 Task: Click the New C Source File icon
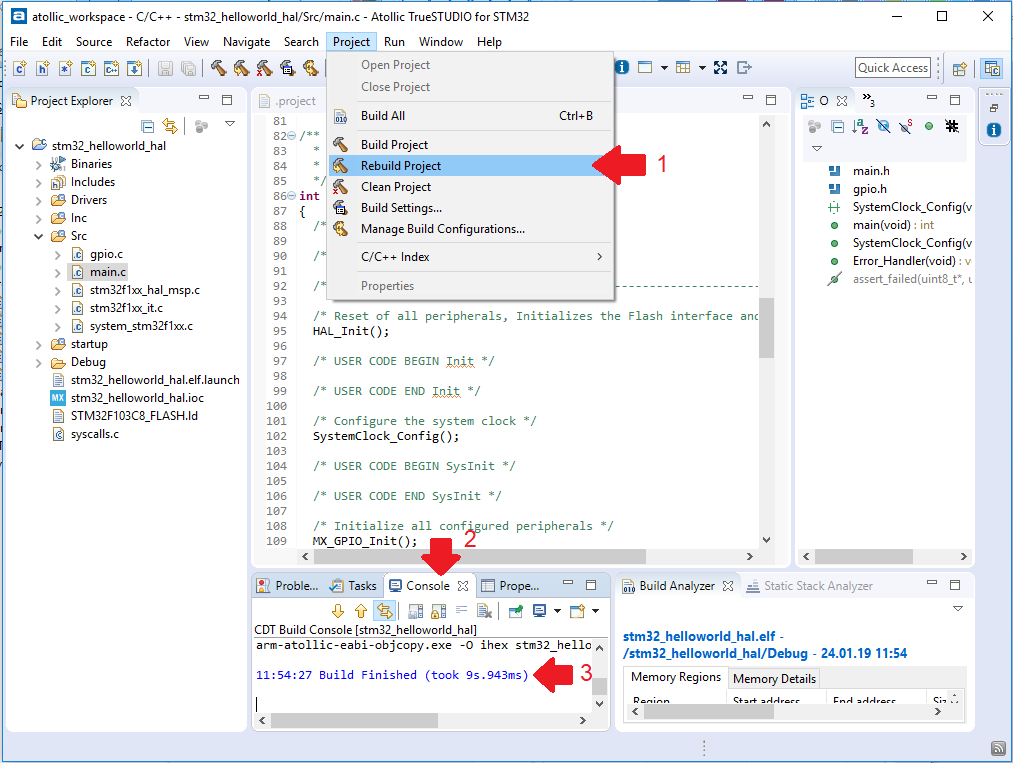coord(19,68)
